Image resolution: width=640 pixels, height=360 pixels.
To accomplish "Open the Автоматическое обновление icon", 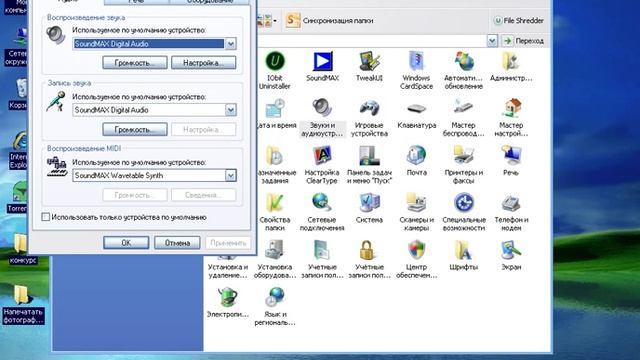I will [x=464, y=70].
